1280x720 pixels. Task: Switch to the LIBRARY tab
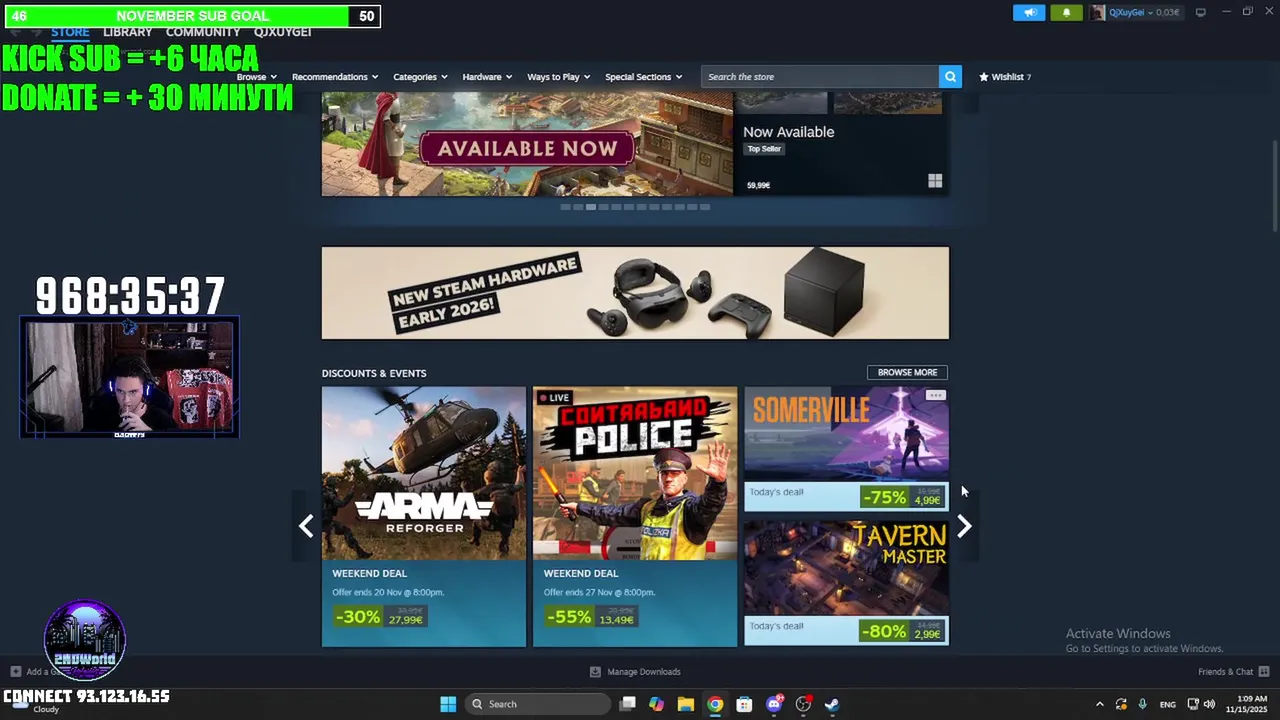(x=128, y=32)
